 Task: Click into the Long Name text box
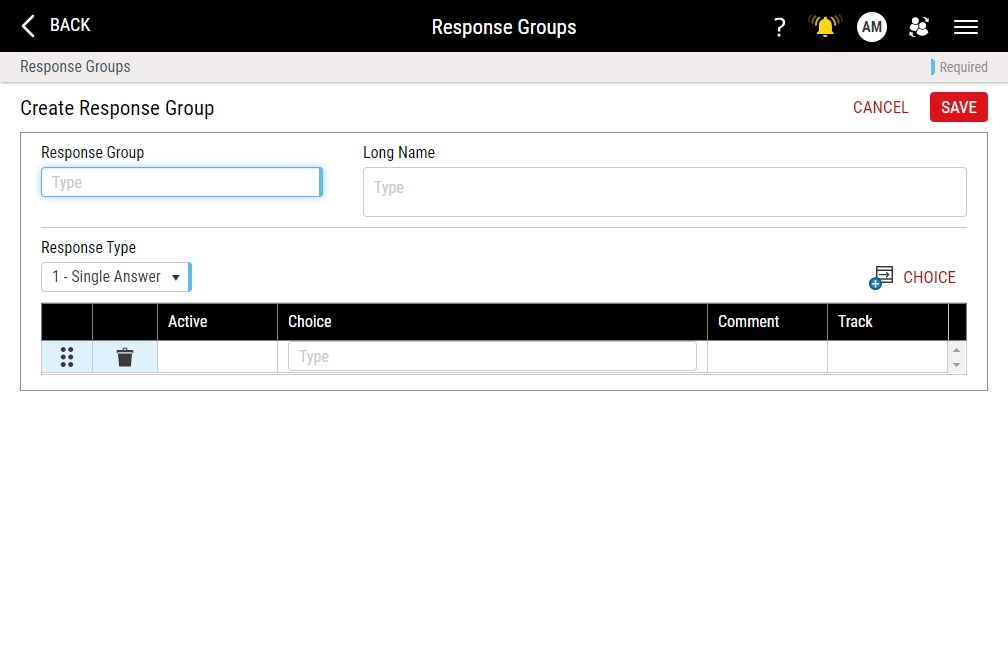pyautogui.click(x=664, y=192)
